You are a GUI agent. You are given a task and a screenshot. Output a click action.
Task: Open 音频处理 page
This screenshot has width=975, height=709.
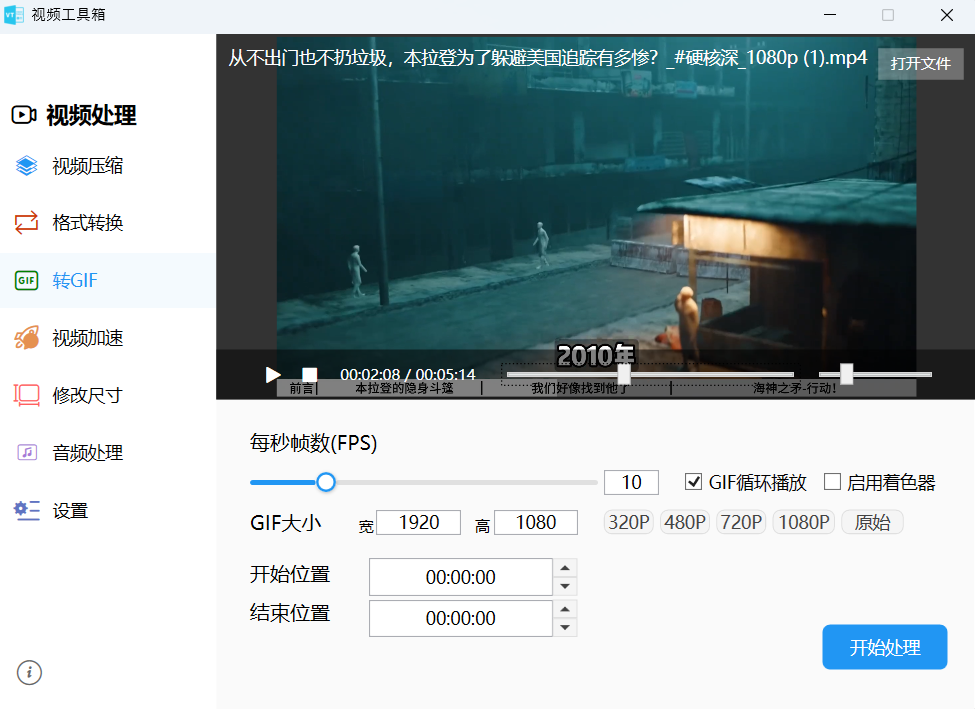pos(108,452)
